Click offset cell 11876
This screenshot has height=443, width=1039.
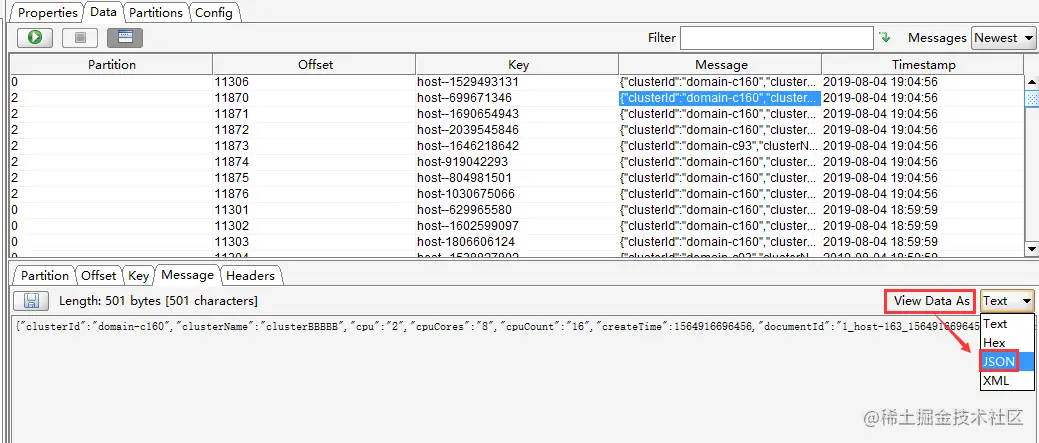[x=315, y=194]
